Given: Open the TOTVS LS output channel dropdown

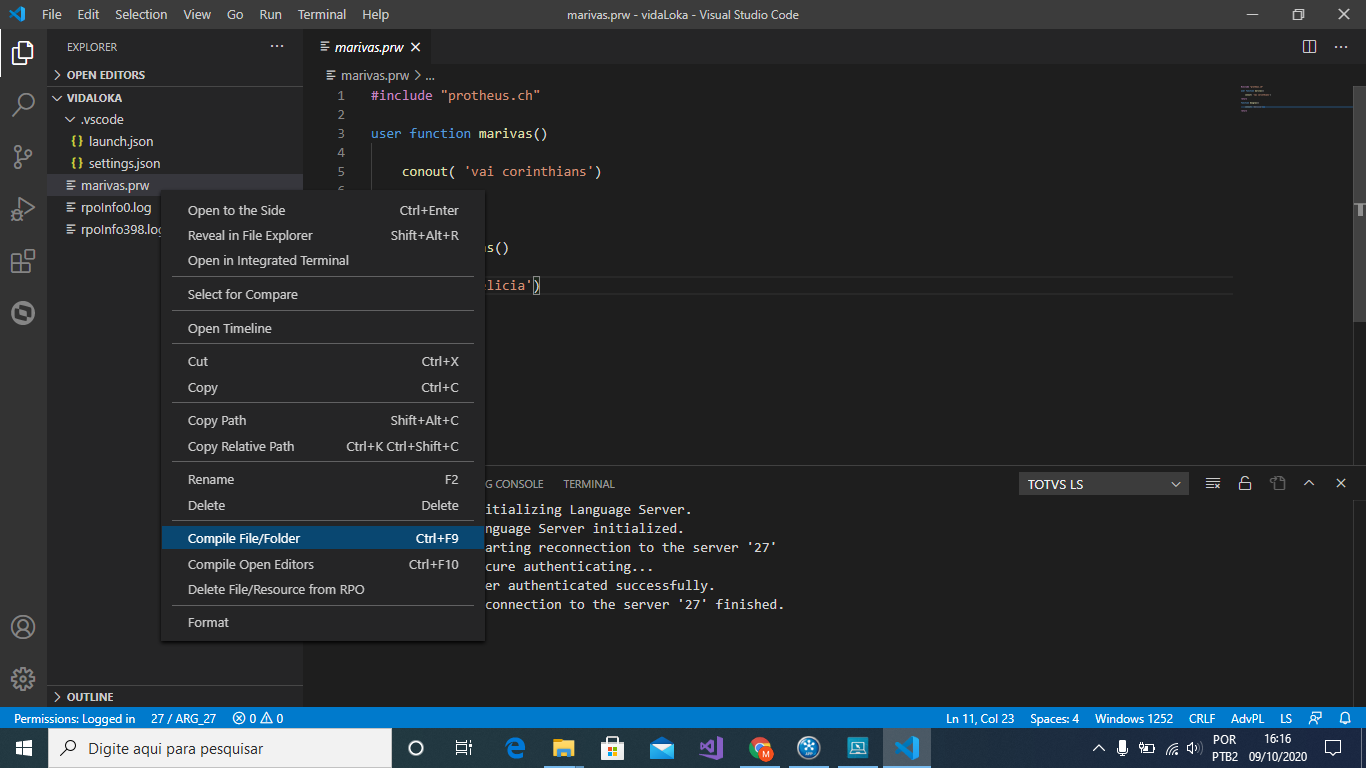Looking at the screenshot, I should coord(1103,484).
